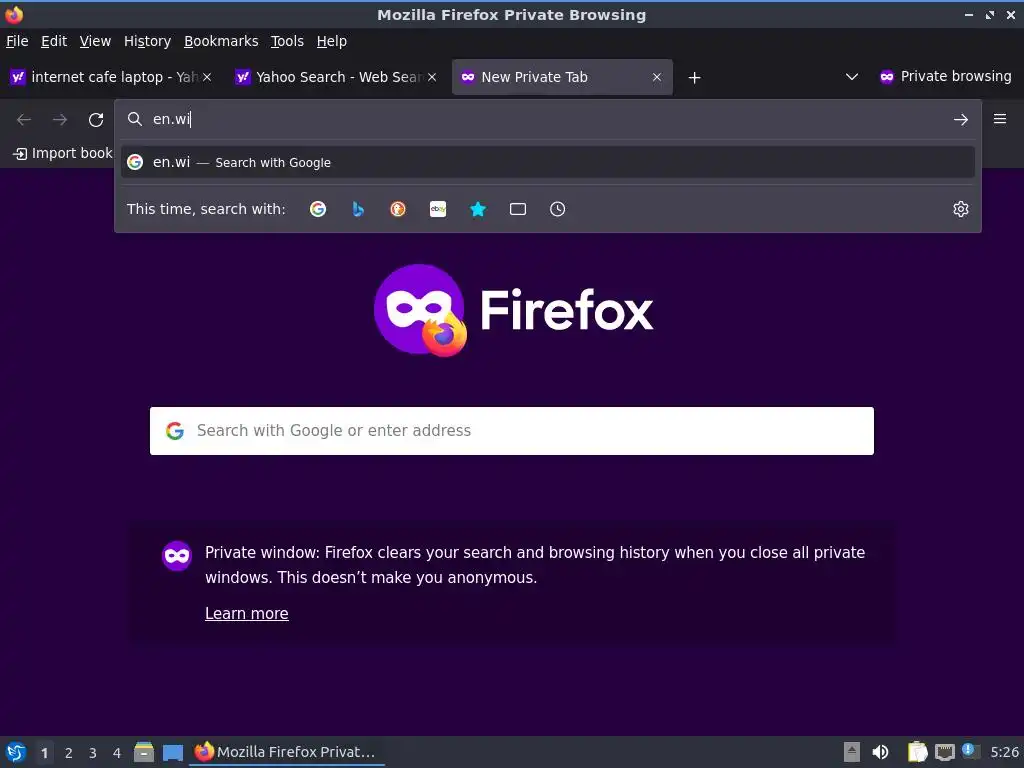Image resolution: width=1024 pixels, height=768 pixels.
Task: Search with Google one-off icon
Action: point(318,209)
